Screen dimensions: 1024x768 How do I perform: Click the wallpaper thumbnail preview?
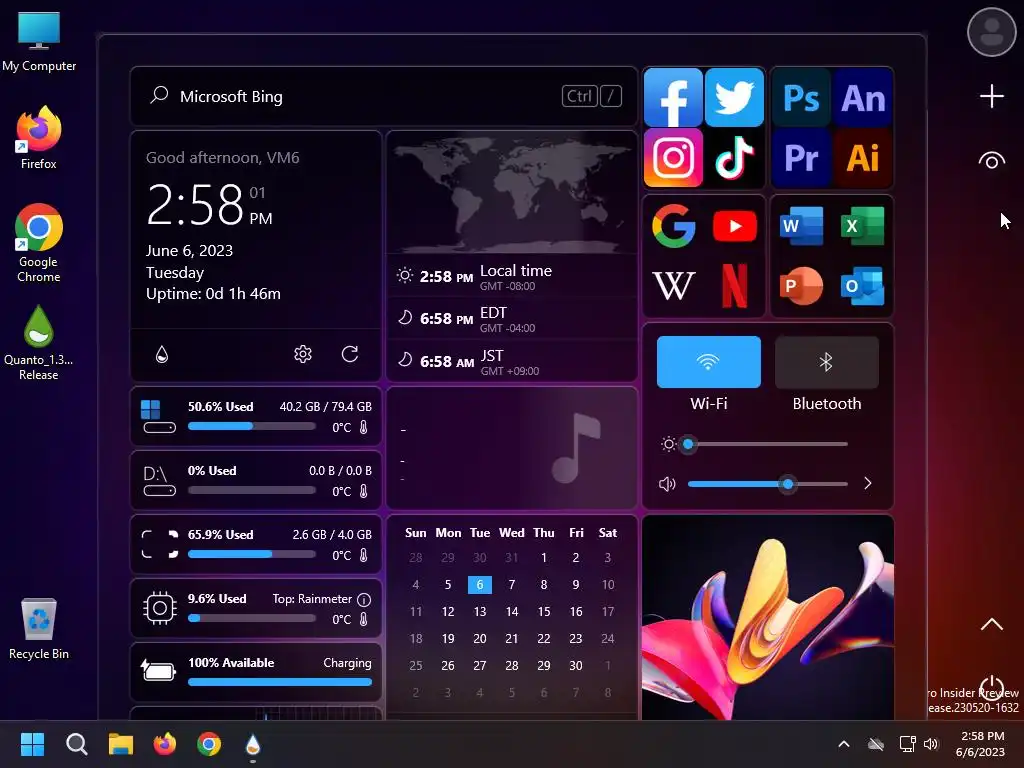coord(767,618)
